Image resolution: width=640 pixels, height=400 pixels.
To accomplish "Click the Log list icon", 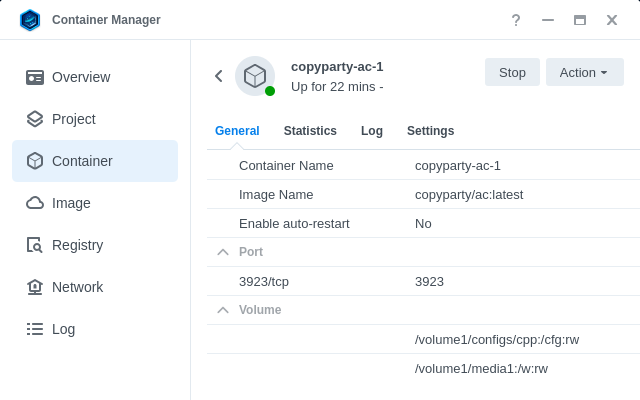I will 35,329.
